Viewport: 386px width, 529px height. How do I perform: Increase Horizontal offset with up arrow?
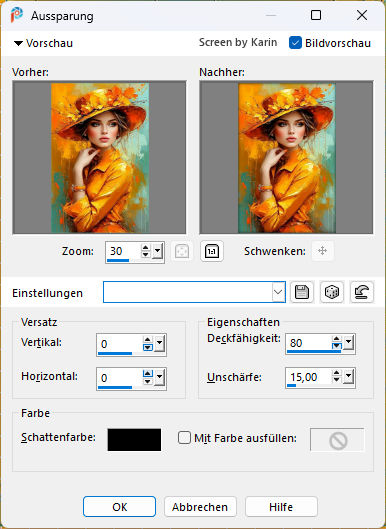[148, 374]
